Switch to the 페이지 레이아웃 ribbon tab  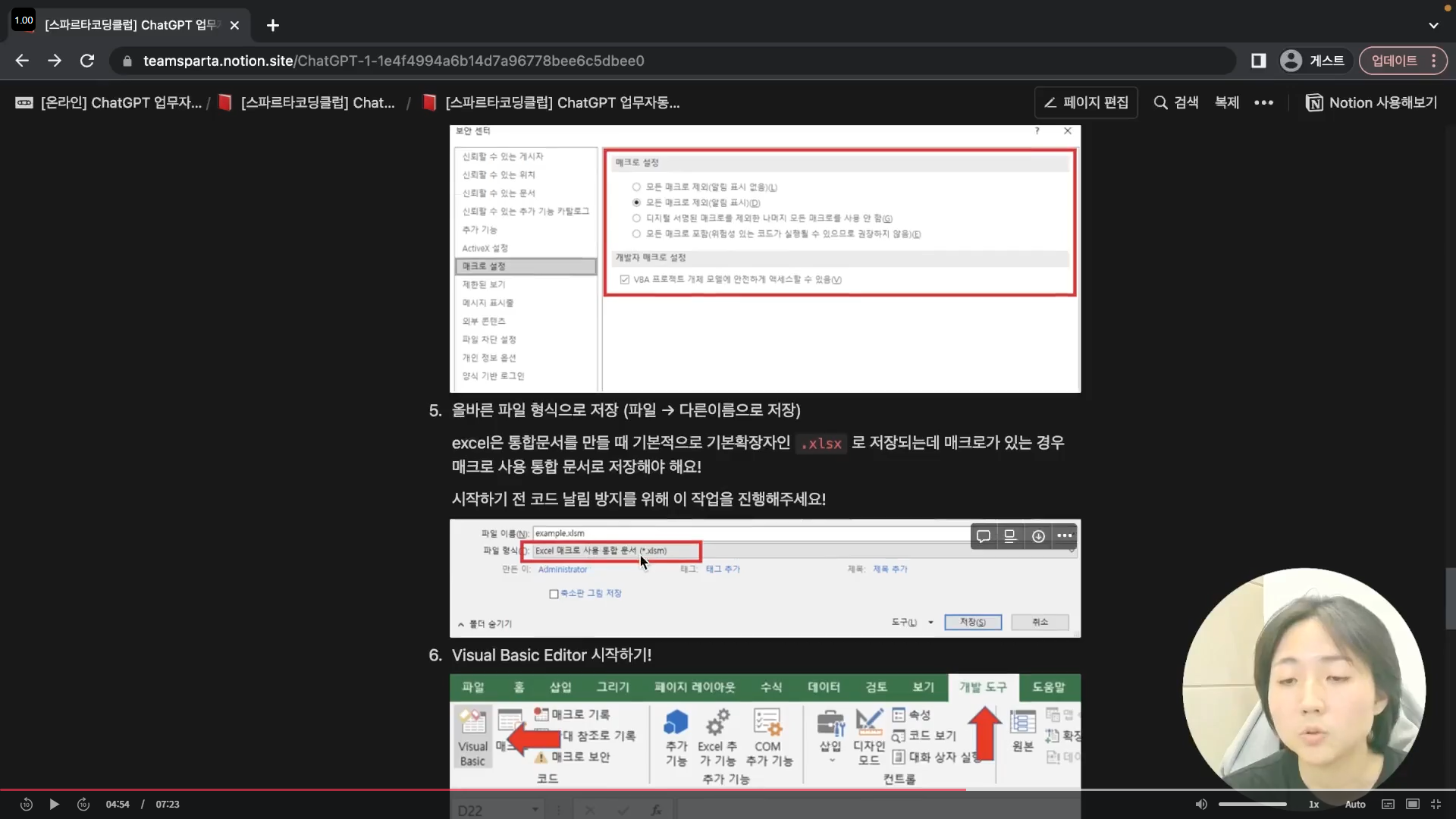coord(695,687)
